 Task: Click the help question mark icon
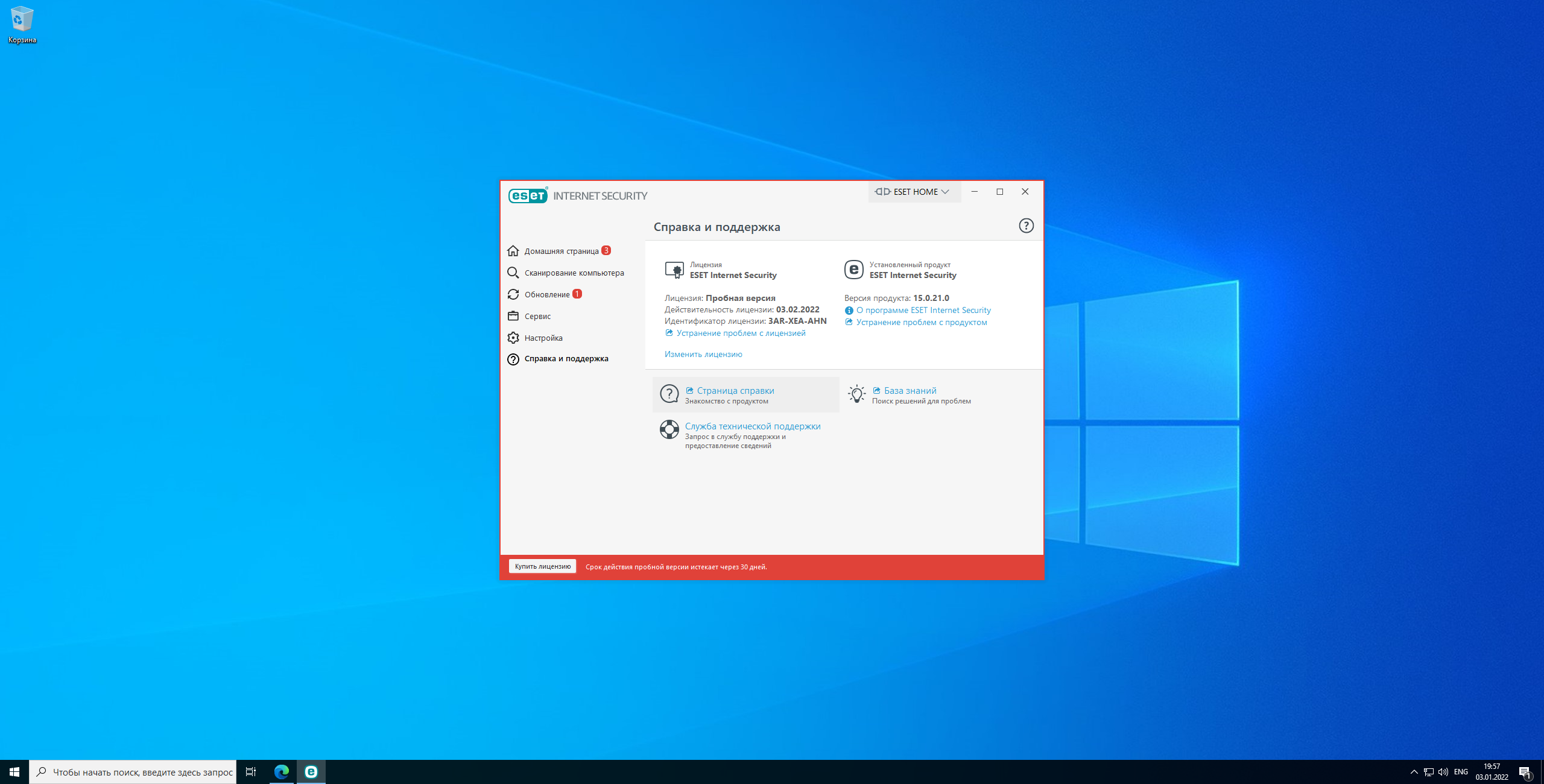point(1026,226)
